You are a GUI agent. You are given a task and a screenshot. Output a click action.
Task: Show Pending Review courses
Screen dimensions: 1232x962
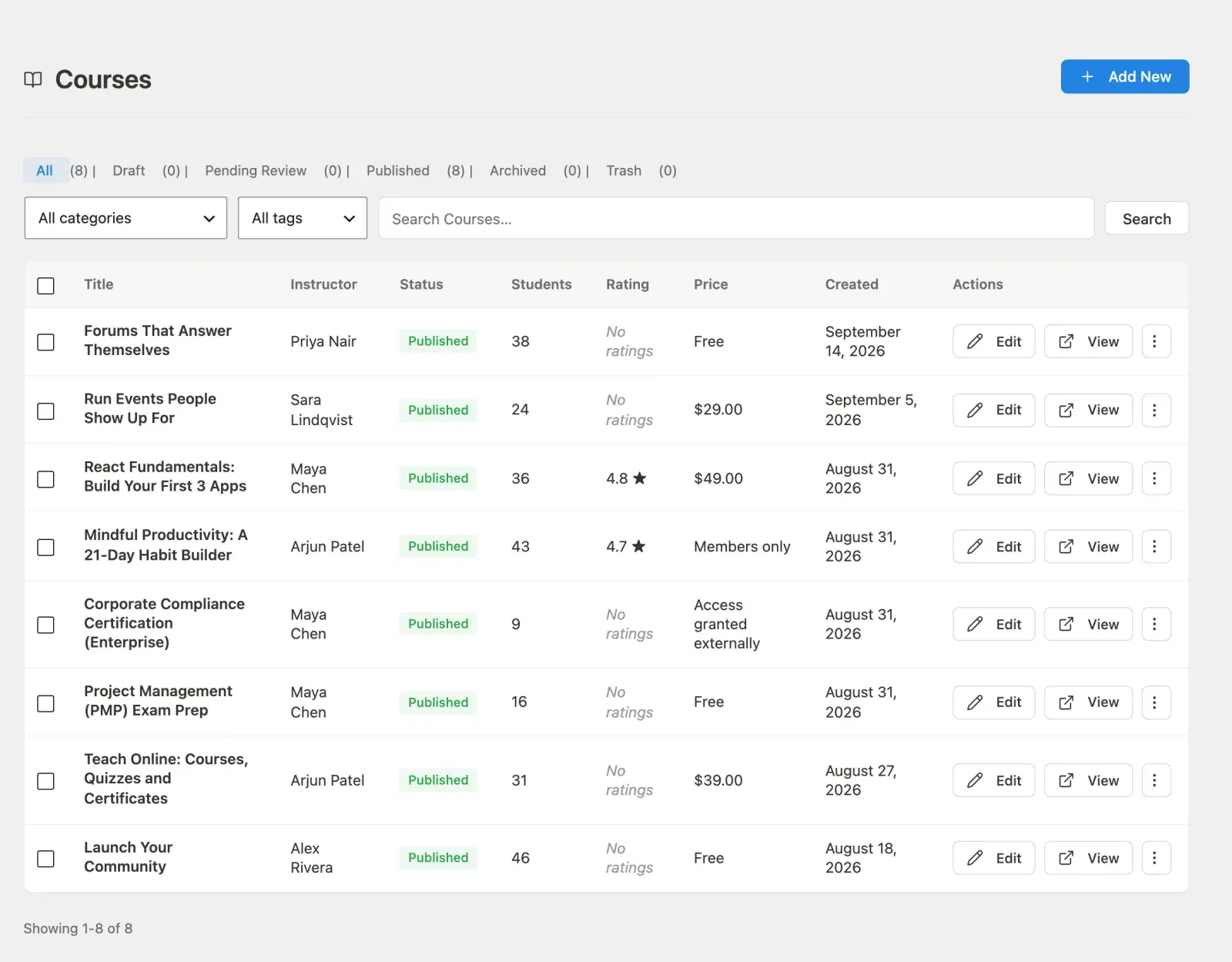point(256,170)
